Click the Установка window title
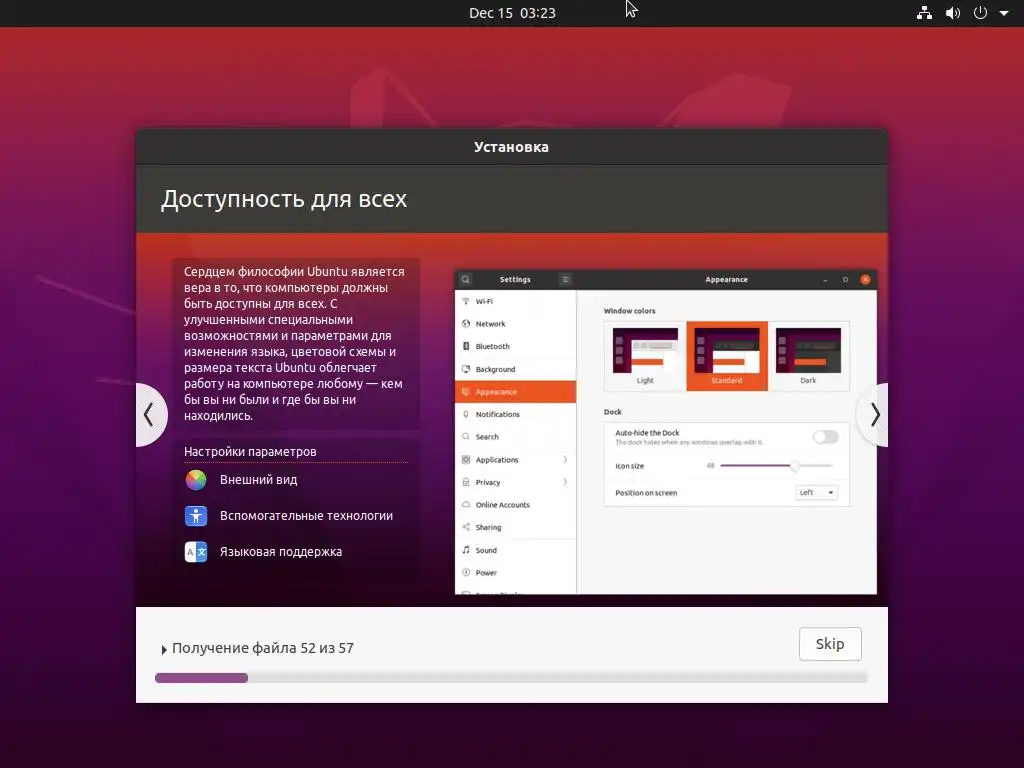 [x=511, y=147]
